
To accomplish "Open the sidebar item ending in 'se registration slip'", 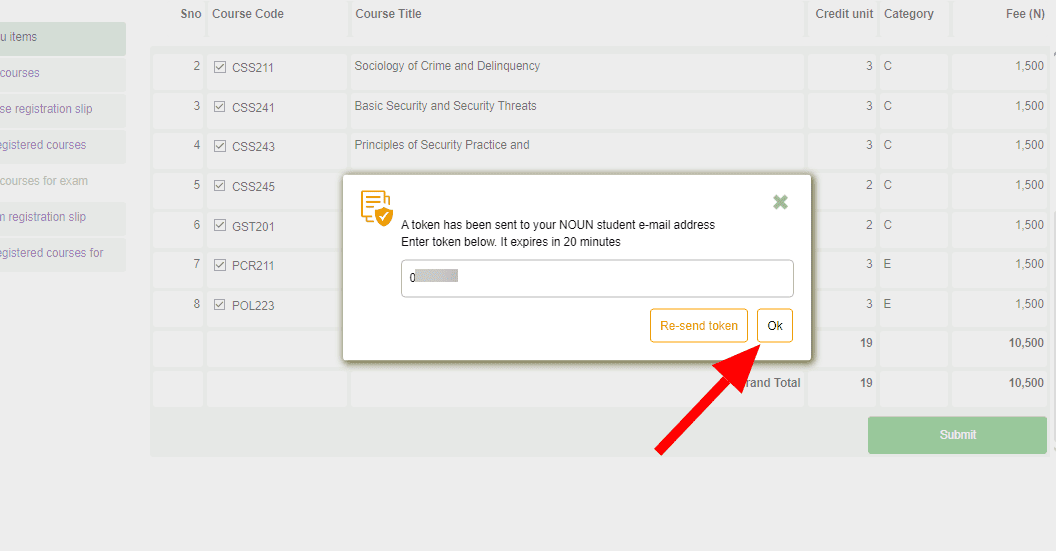I will 63,110.
